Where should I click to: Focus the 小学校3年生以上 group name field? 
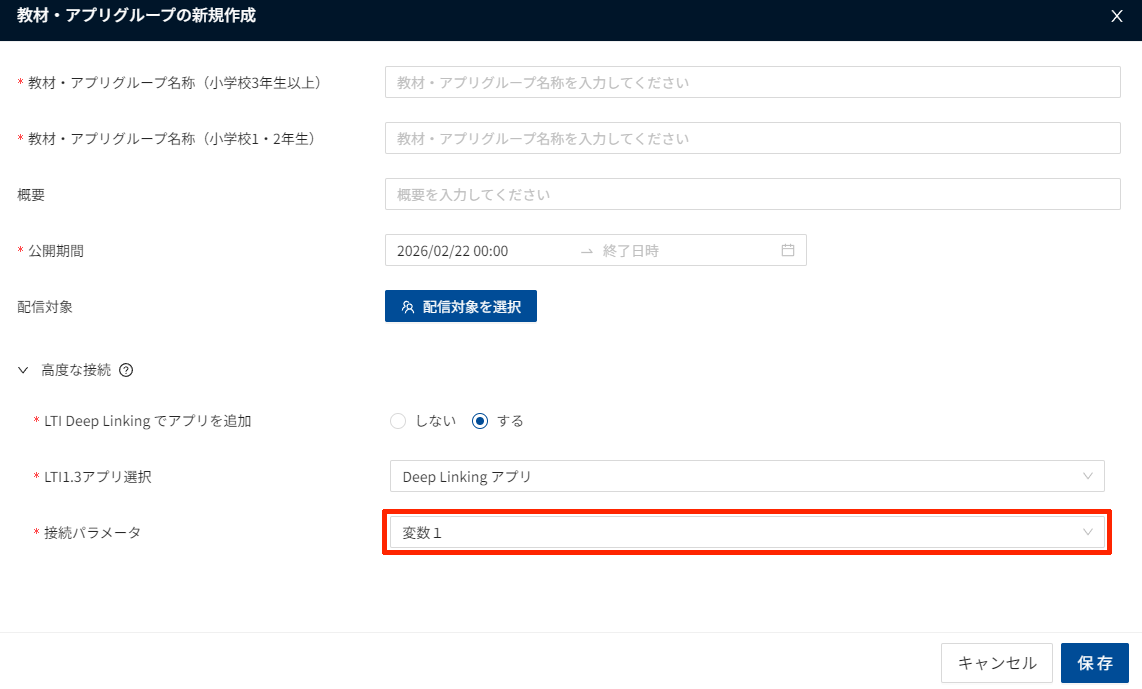[x=752, y=82]
